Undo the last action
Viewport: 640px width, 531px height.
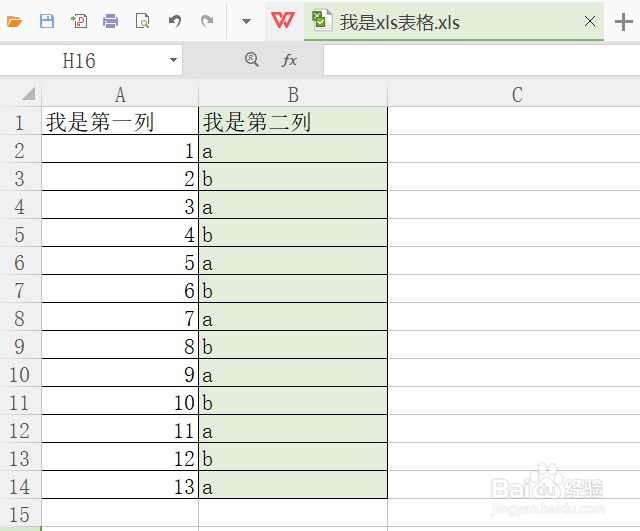click(x=175, y=21)
